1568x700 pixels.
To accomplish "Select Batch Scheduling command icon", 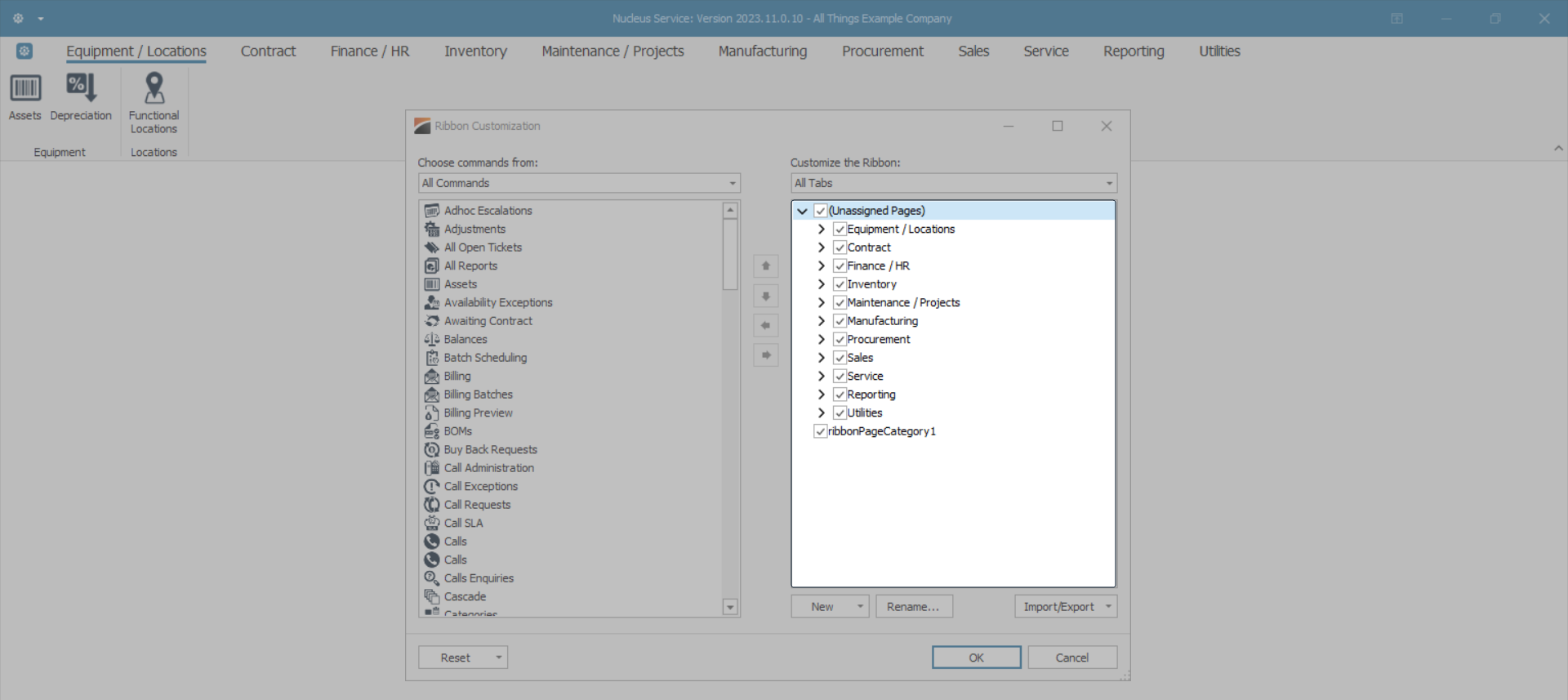I will [x=432, y=358].
